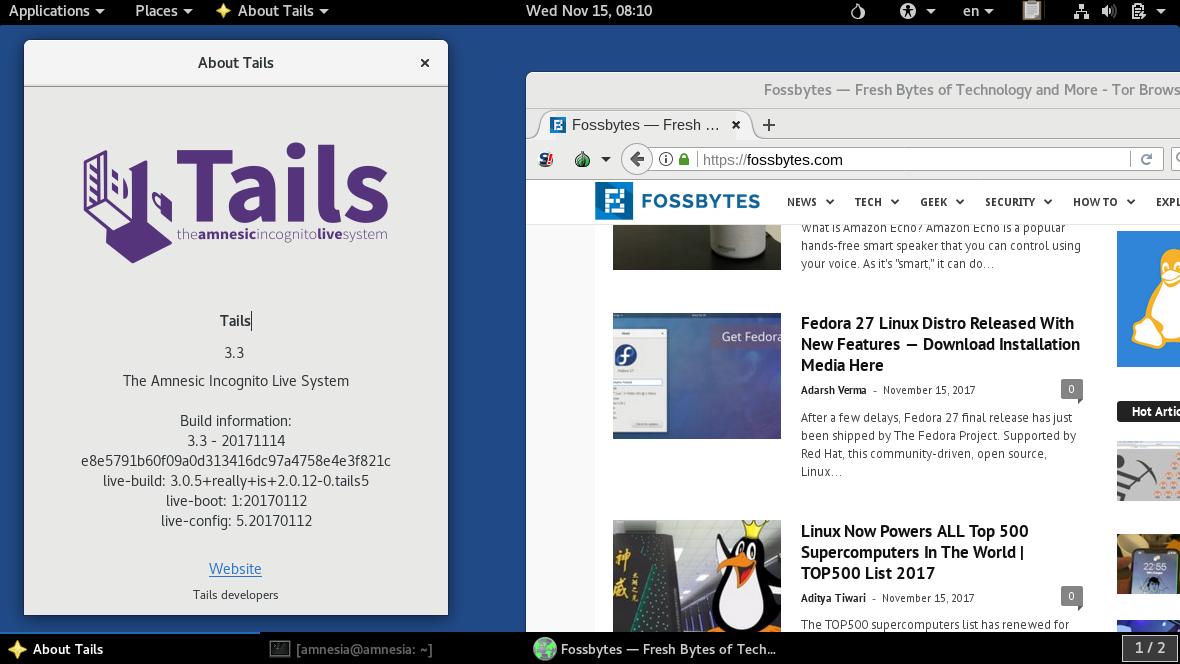Click the Tux penguin sidebar banner
This screenshot has width=1180, height=664.
click(1148, 299)
